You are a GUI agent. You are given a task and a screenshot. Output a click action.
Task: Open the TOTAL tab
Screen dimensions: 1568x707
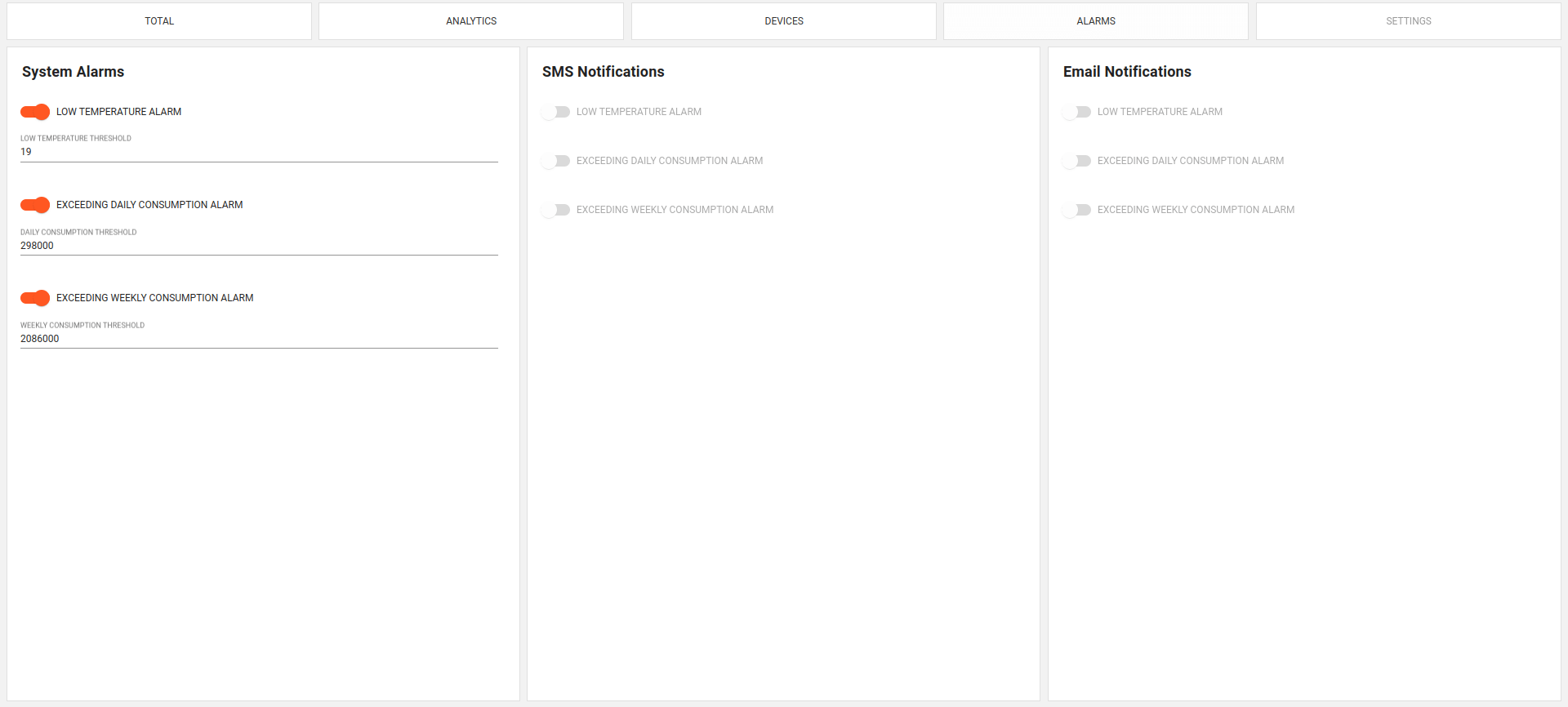coord(159,21)
